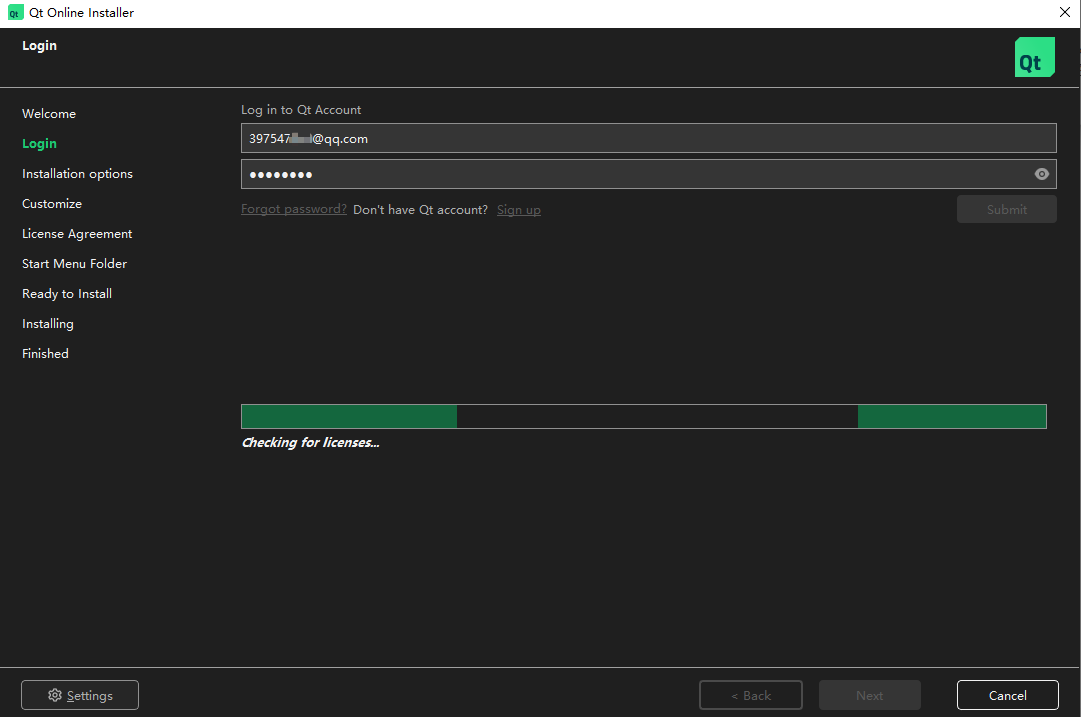Cancel the installer
Screen dimensions: 1081x717
tap(1007, 695)
